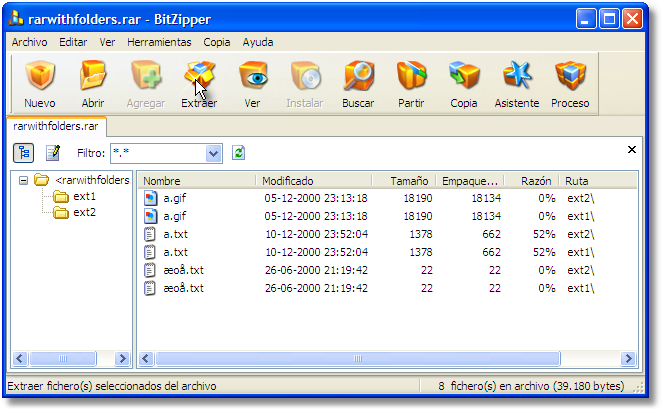Viewport: 663px width, 412px height.
Task: Sort by the Modificado column header
Action: click(x=314, y=181)
